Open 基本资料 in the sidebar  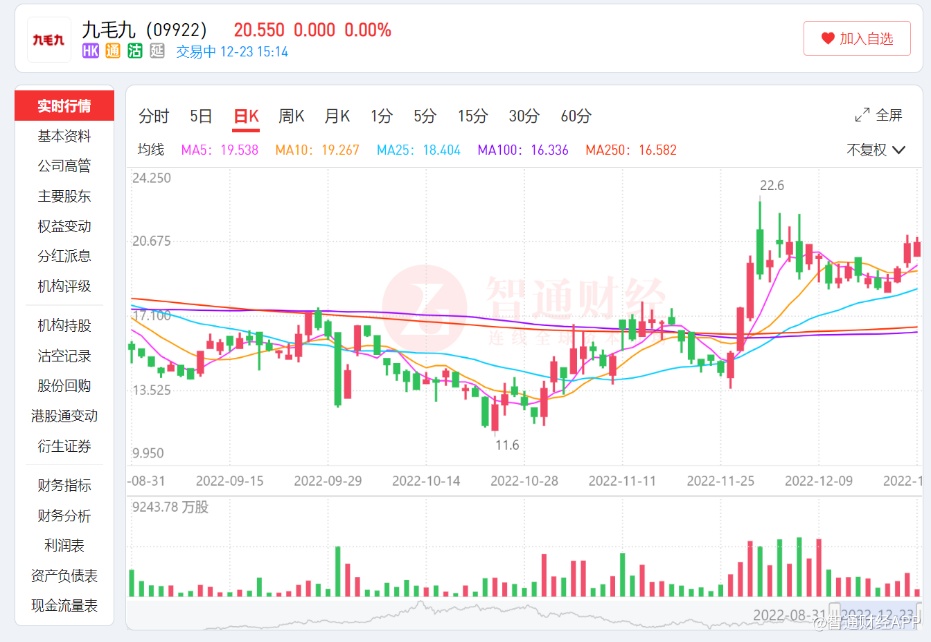point(64,136)
